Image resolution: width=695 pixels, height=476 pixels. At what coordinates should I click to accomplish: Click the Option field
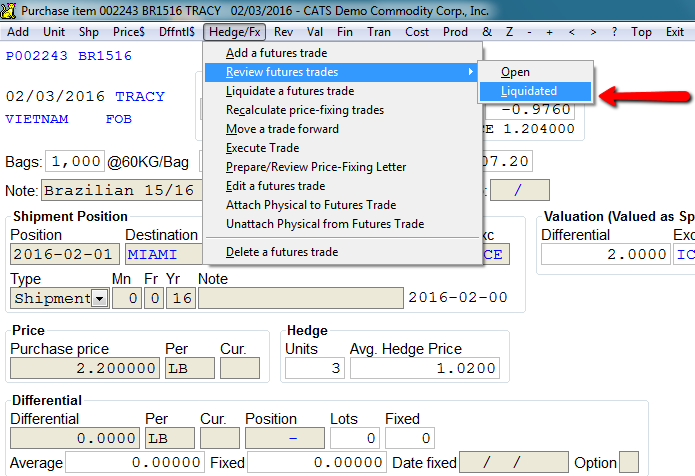tap(629, 462)
